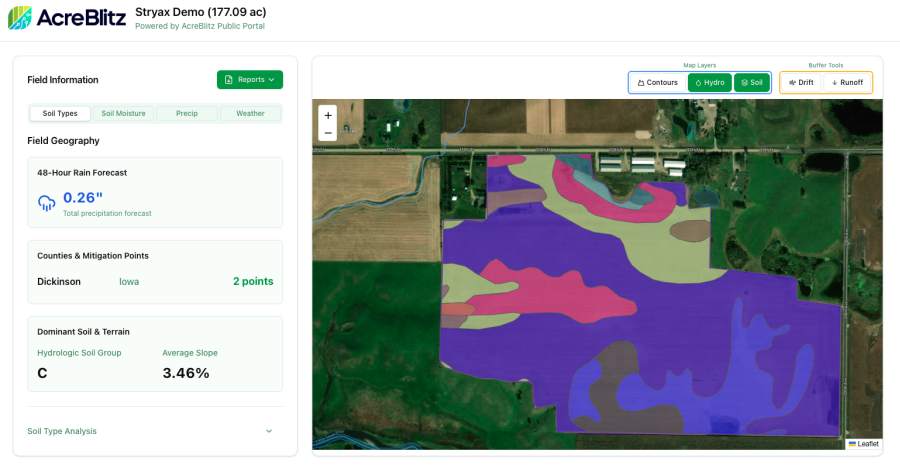This screenshot has width=900, height=465.
Task: Click the '2 points' mitigation value
Action: (x=253, y=282)
